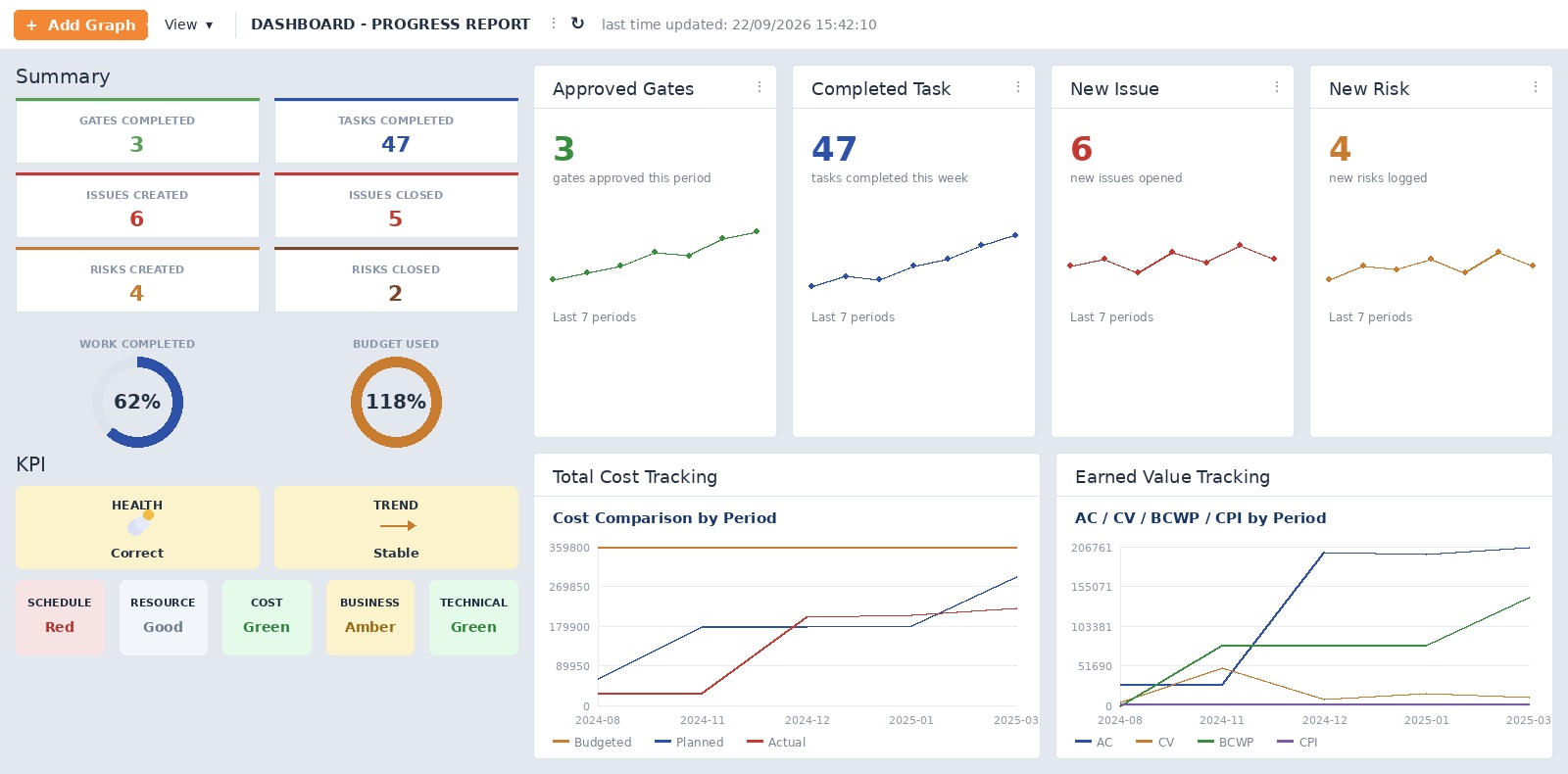Click the Approved Gates sparkline chart
The width and height of the screenshot is (1568, 774).
(x=655, y=256)
